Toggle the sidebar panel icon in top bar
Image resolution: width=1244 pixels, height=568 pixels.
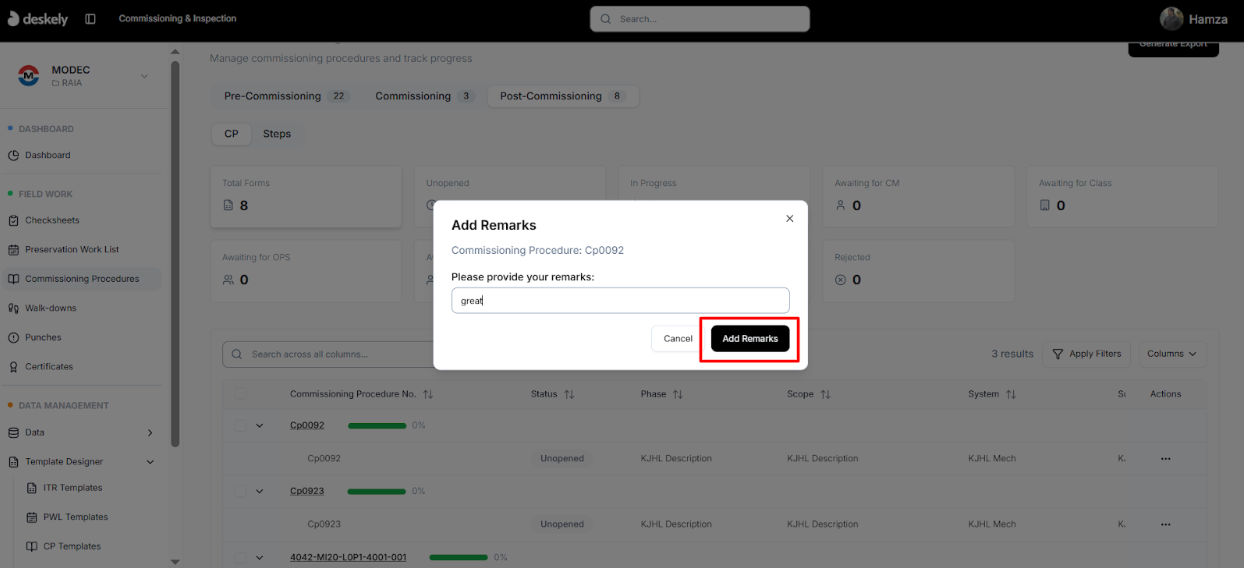tap(90, 18)
